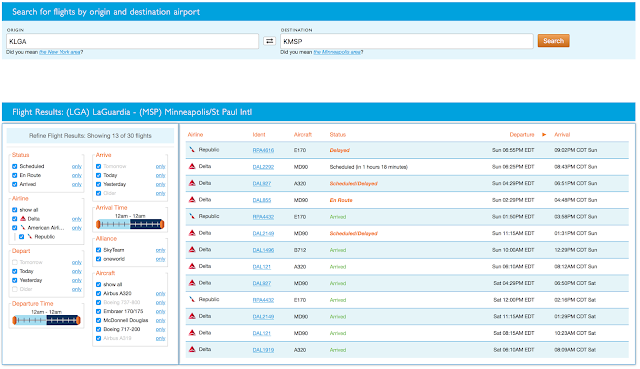The image size is (640, 369).
Task: Click the orange Search button
Action: (x=553, y=41)
